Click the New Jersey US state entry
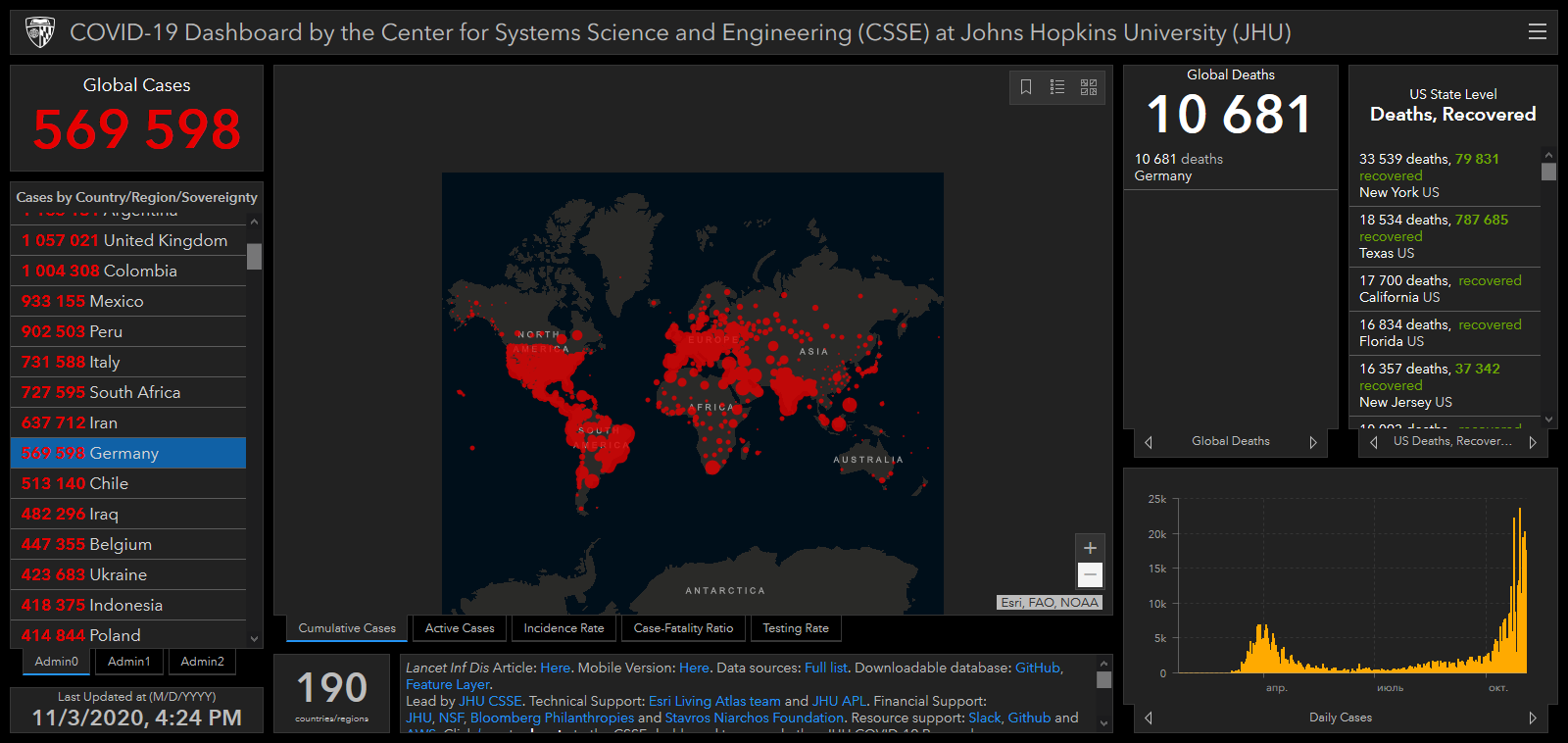The height and width of the screenshot is (743, 1568). [1448, 385]
